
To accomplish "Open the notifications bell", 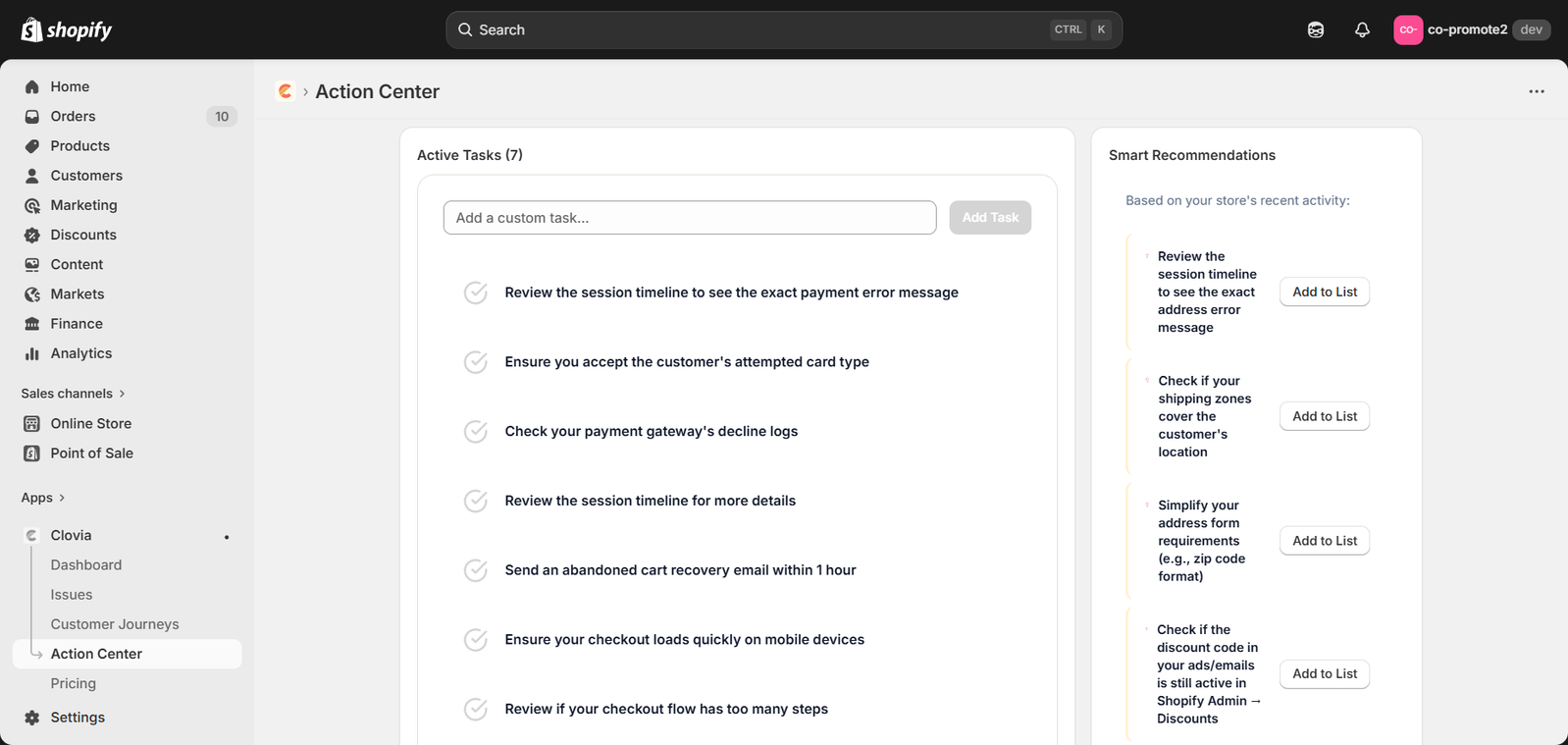I will pyautogui.click(x=1362, y=29).
